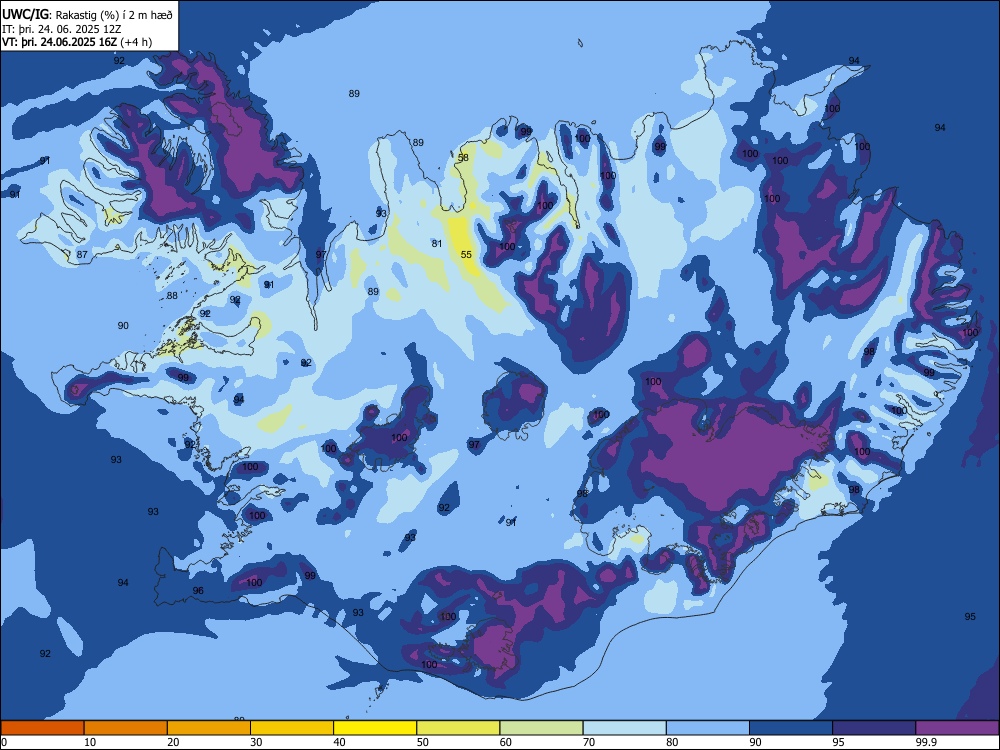Click the purple above-99.9 legend swatch

[957, 728]
